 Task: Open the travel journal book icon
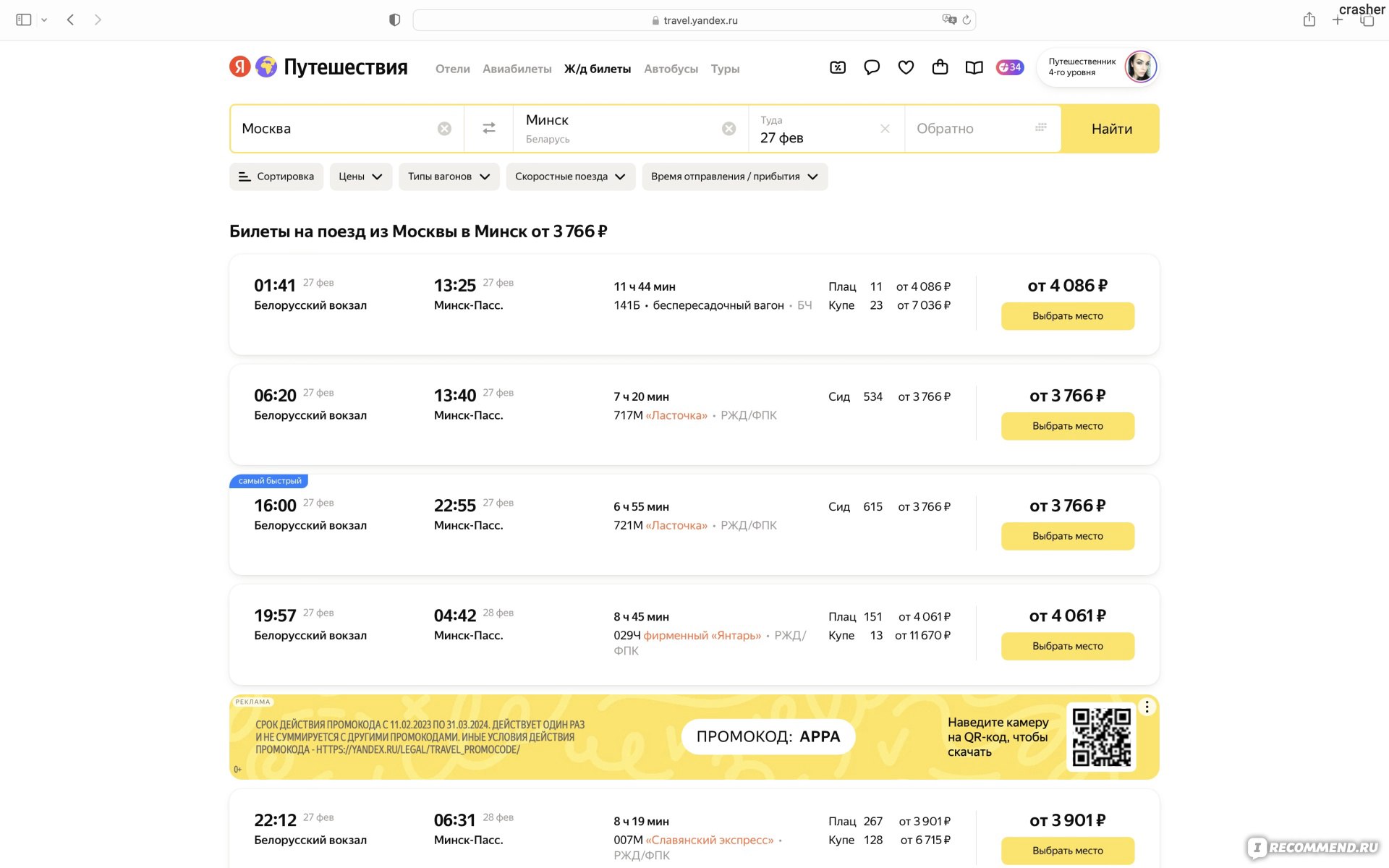point(974,67)
